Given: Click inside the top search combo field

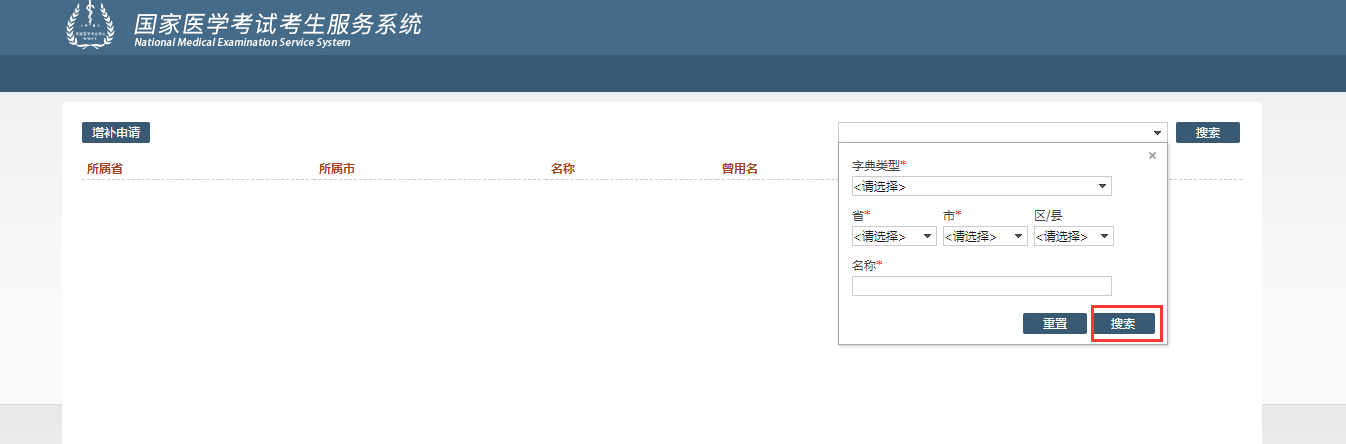Looking at the screenshot, I should [990, 132].
